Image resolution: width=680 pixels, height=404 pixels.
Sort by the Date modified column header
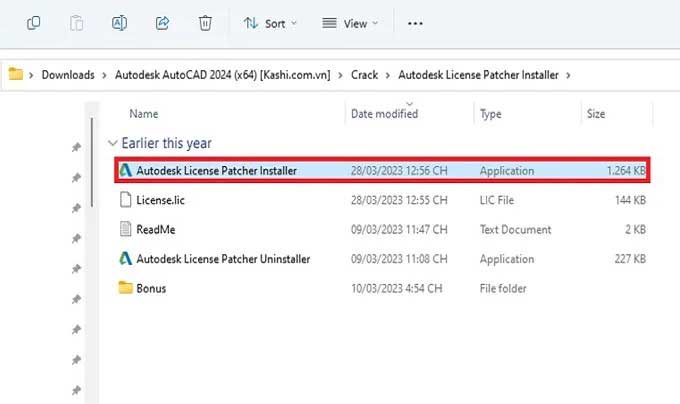click(x=384, y=114)
